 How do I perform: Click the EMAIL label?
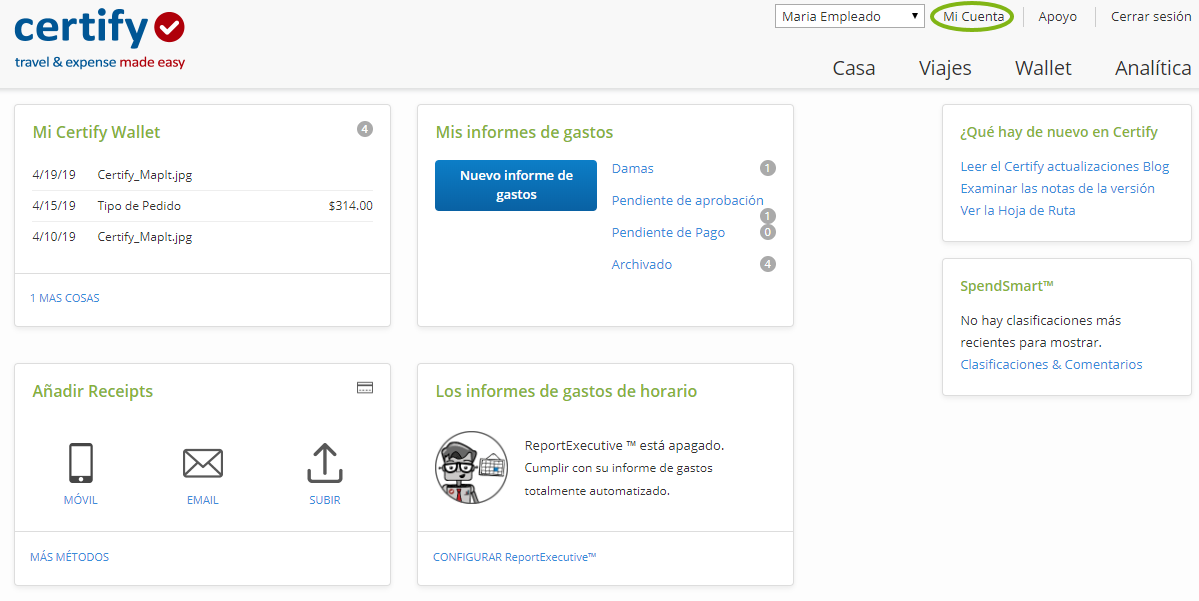[203, 500]
